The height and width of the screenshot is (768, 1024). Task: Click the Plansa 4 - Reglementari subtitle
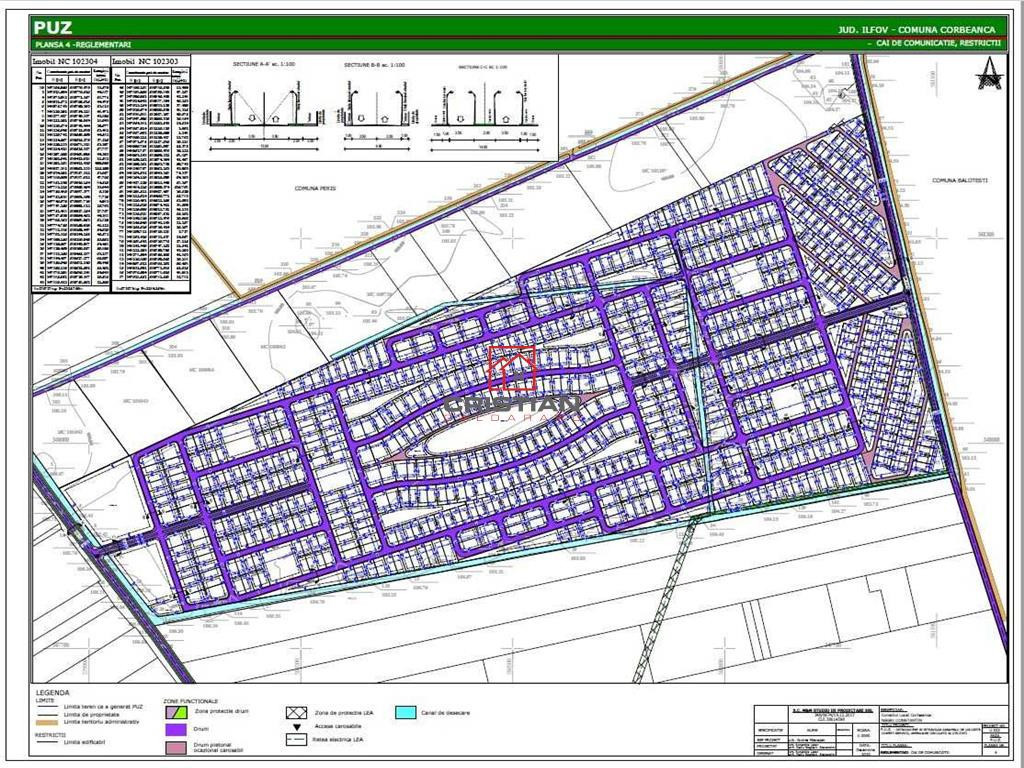pyautogui.click(x=76, y=45)
